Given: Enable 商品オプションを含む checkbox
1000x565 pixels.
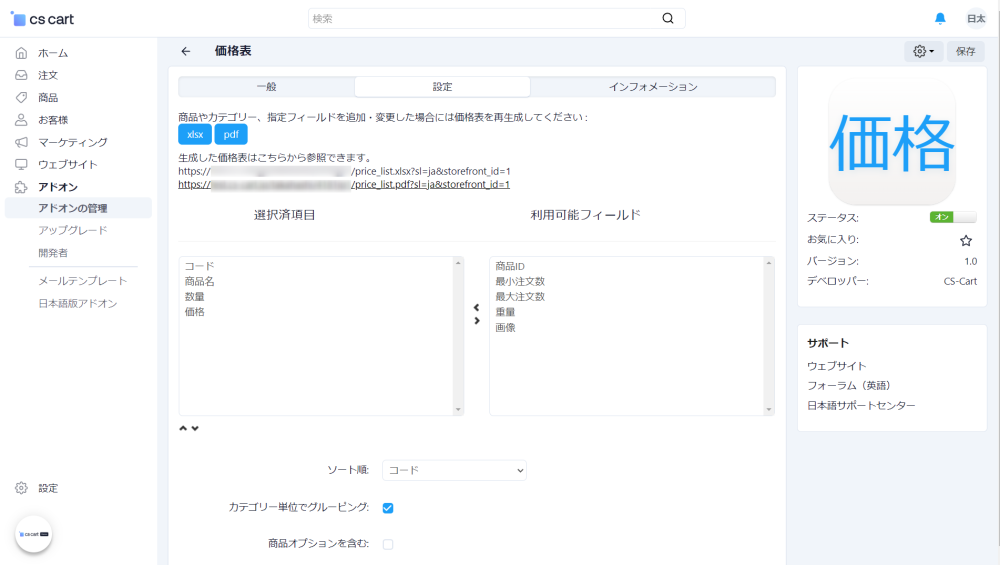Looking at the screenshot, I should point(388,544).
